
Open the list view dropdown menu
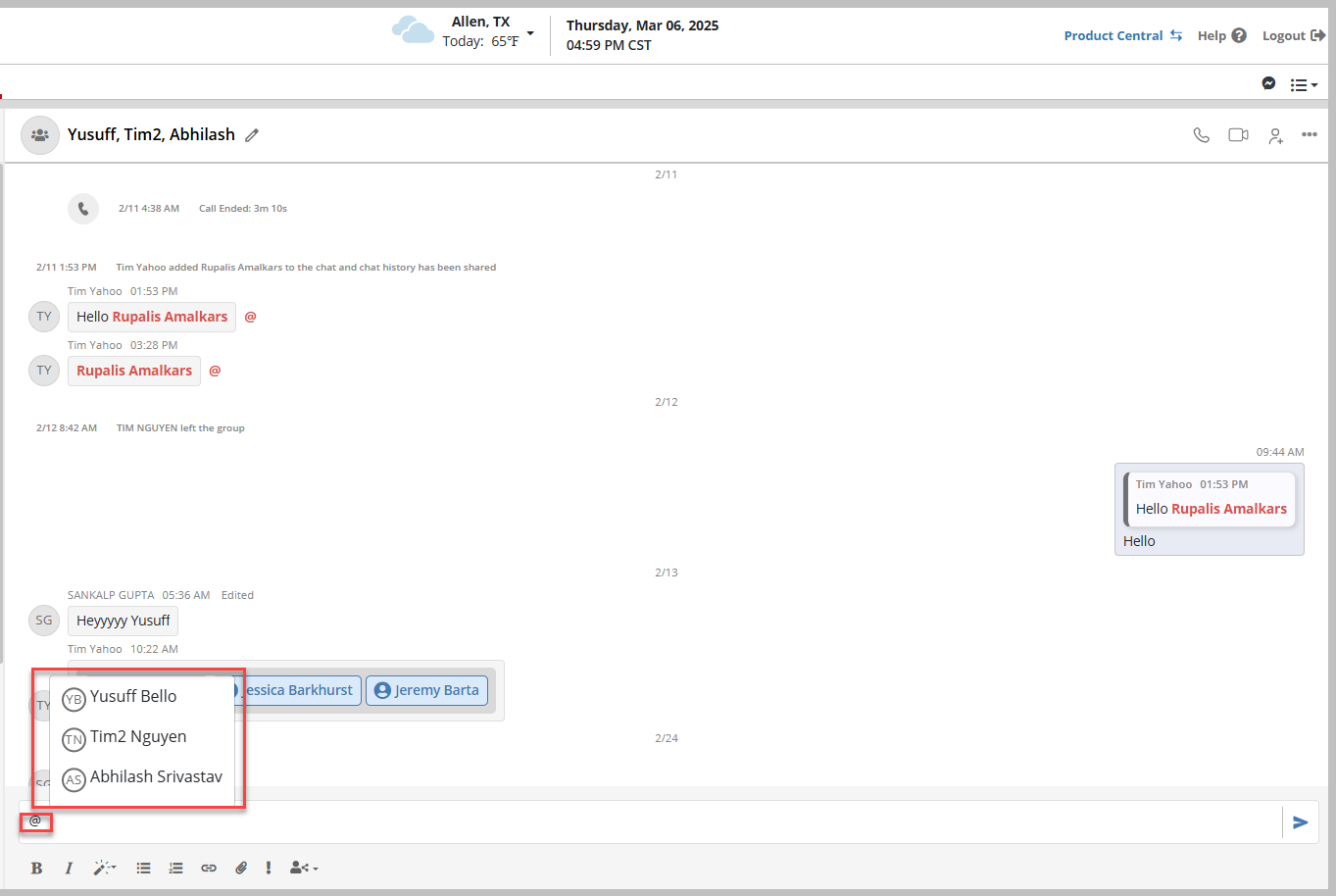(1304, 85)
